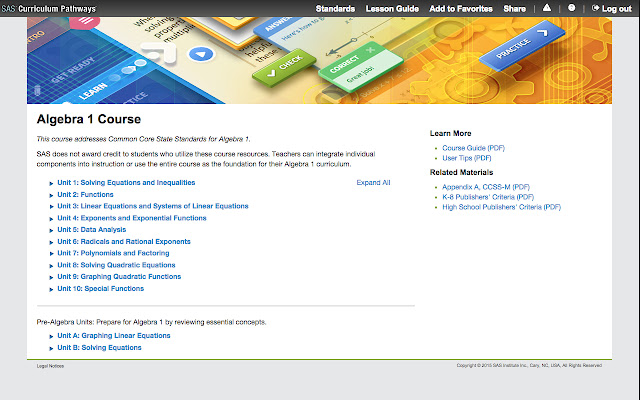Open the Course Guide (PDF) link
640x400 pixels.
pos(473,148)
